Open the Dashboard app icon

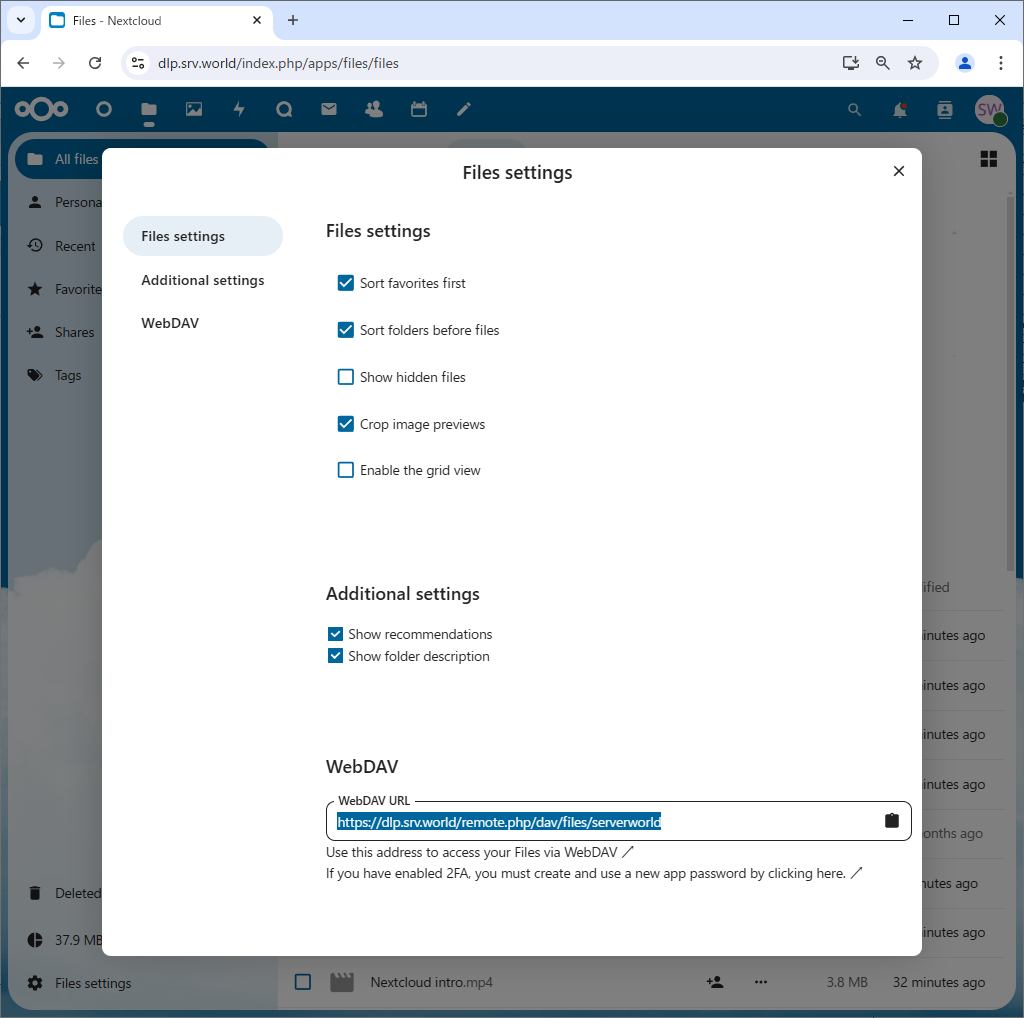pyautogui.click(x=103, y=109)
